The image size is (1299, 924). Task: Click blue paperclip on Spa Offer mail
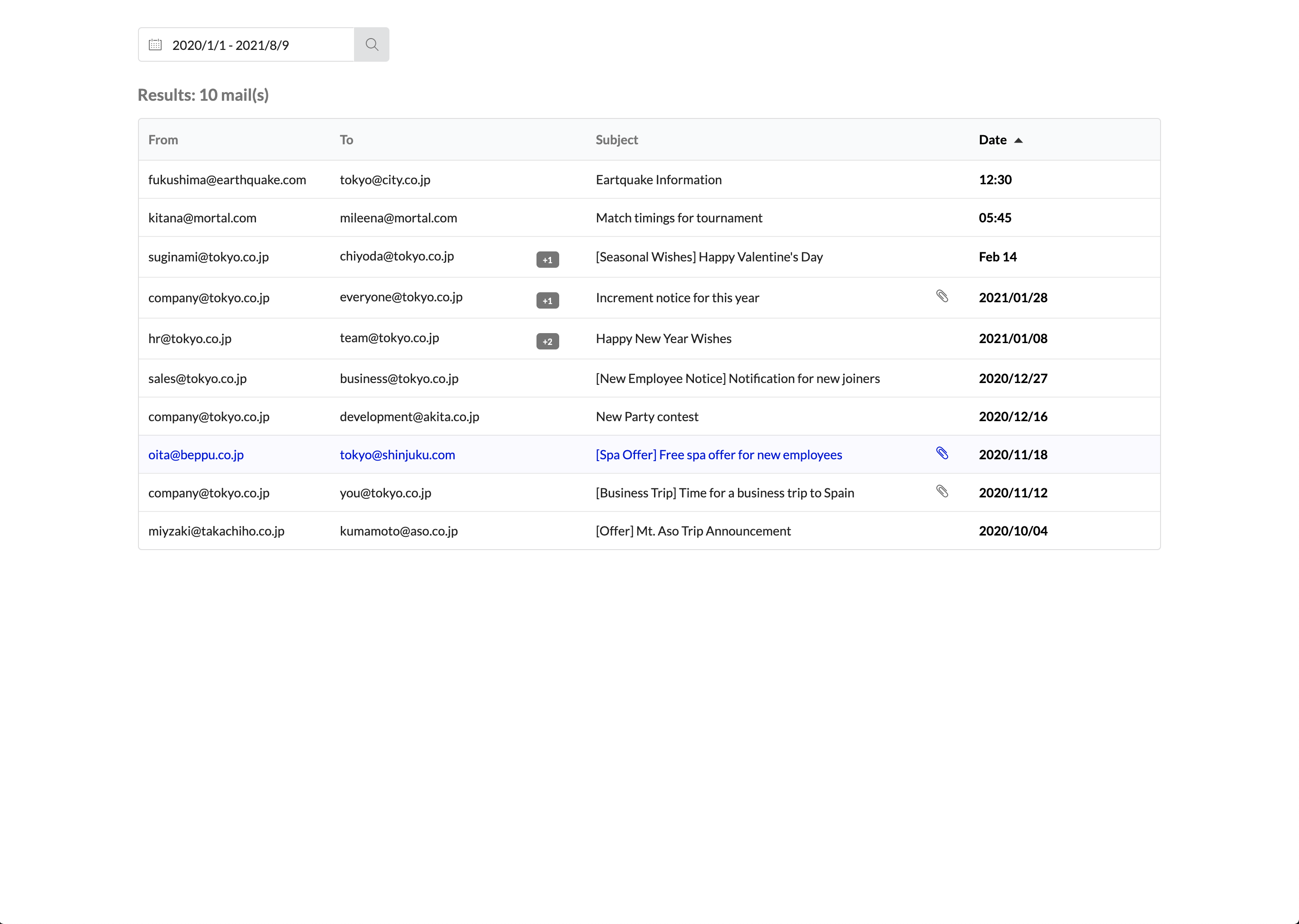click(942, 453)
